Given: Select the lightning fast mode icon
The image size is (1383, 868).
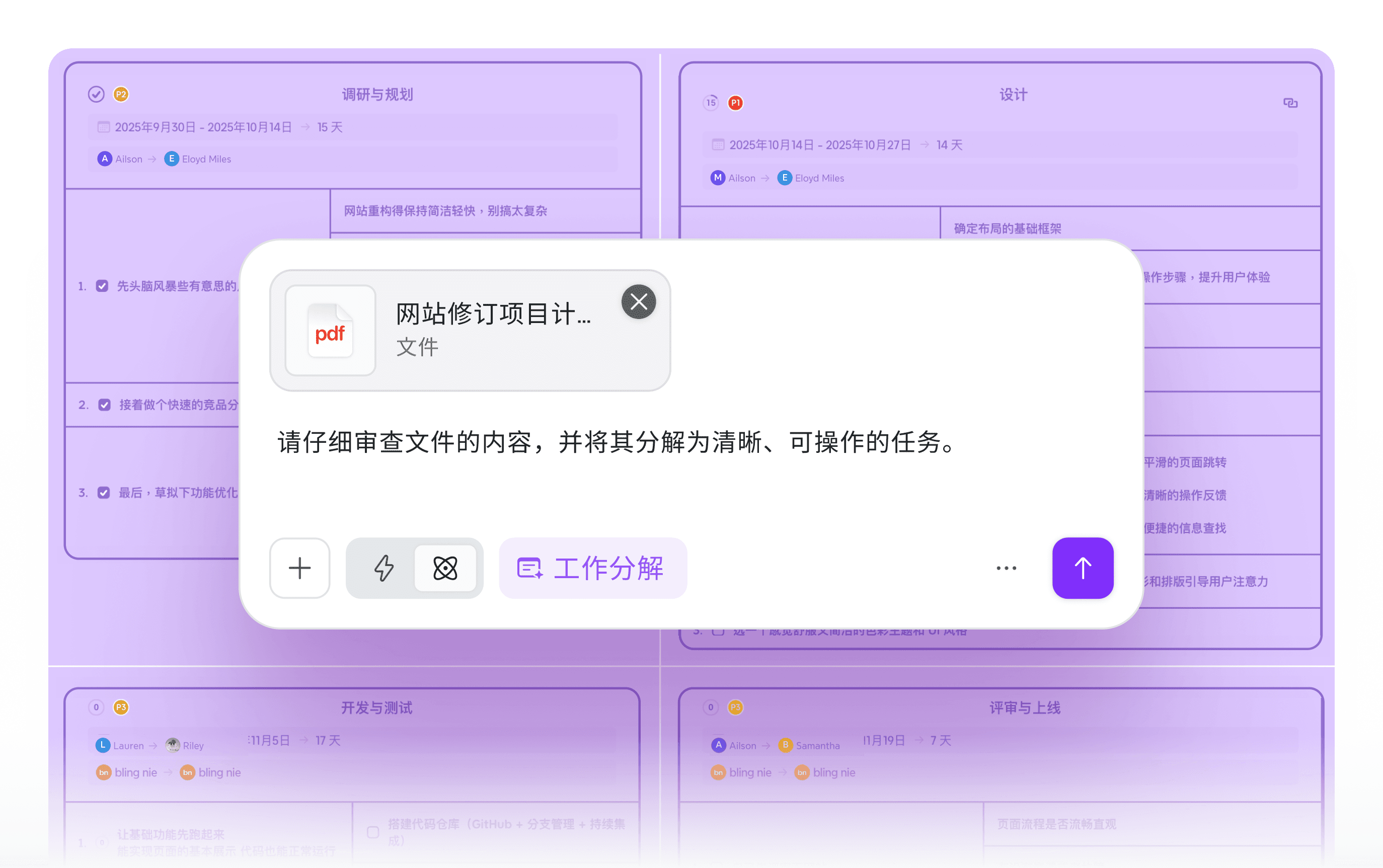Looking at the screenshot, I should point(383,568).
